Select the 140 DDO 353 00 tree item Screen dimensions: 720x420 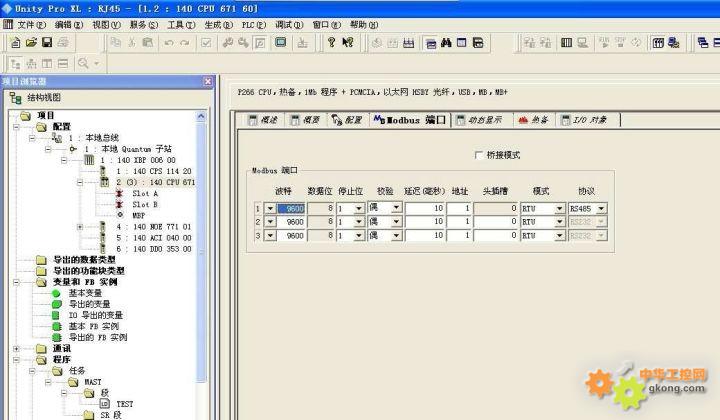(153, 249)
